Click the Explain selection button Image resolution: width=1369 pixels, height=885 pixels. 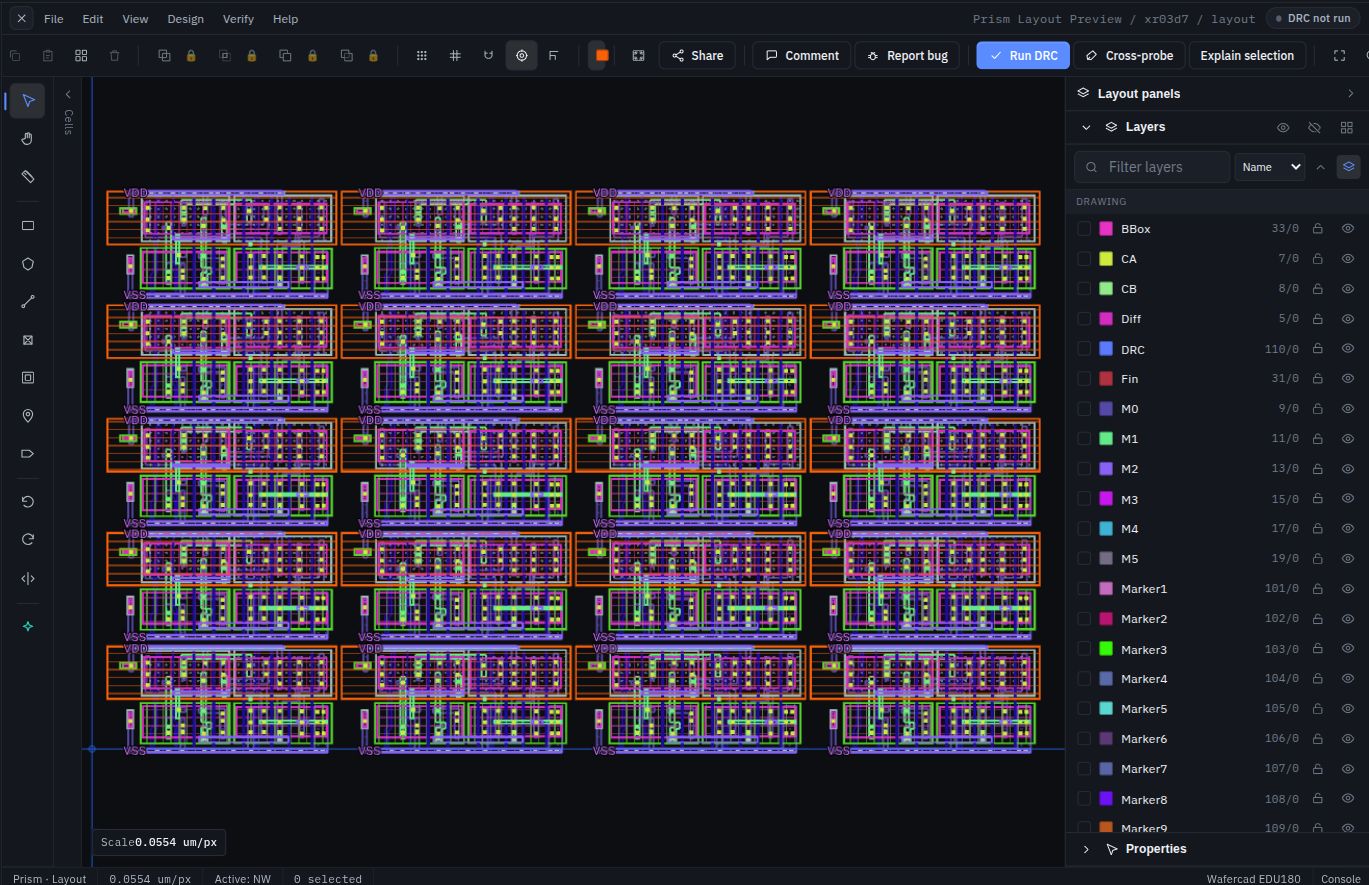click(x=1247, y=56)
